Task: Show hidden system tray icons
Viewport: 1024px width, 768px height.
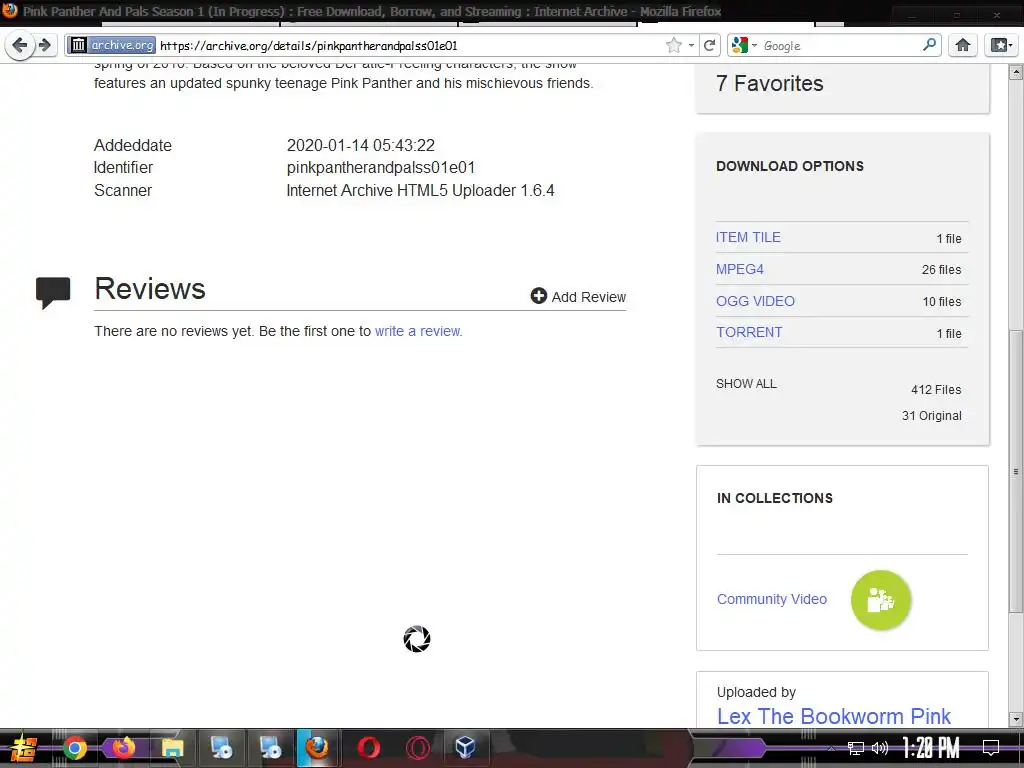Action: pyautogui.click(x=831, y=748)
